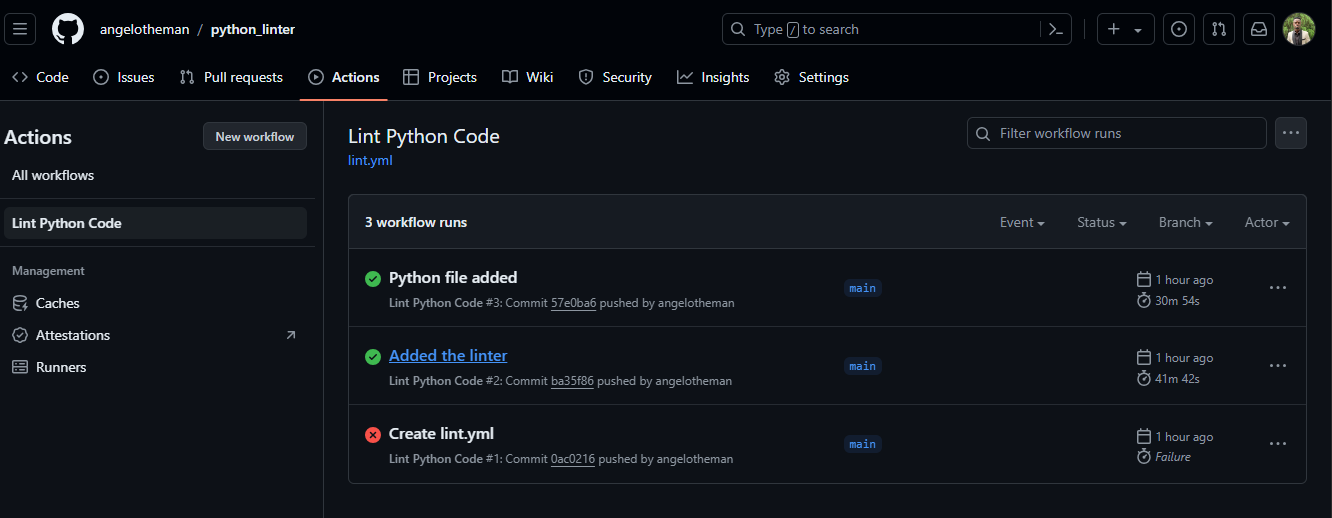This screenshot has height=518, width=1332.
Task: Open the hamburger navigation menu
Action: (21, 29)
